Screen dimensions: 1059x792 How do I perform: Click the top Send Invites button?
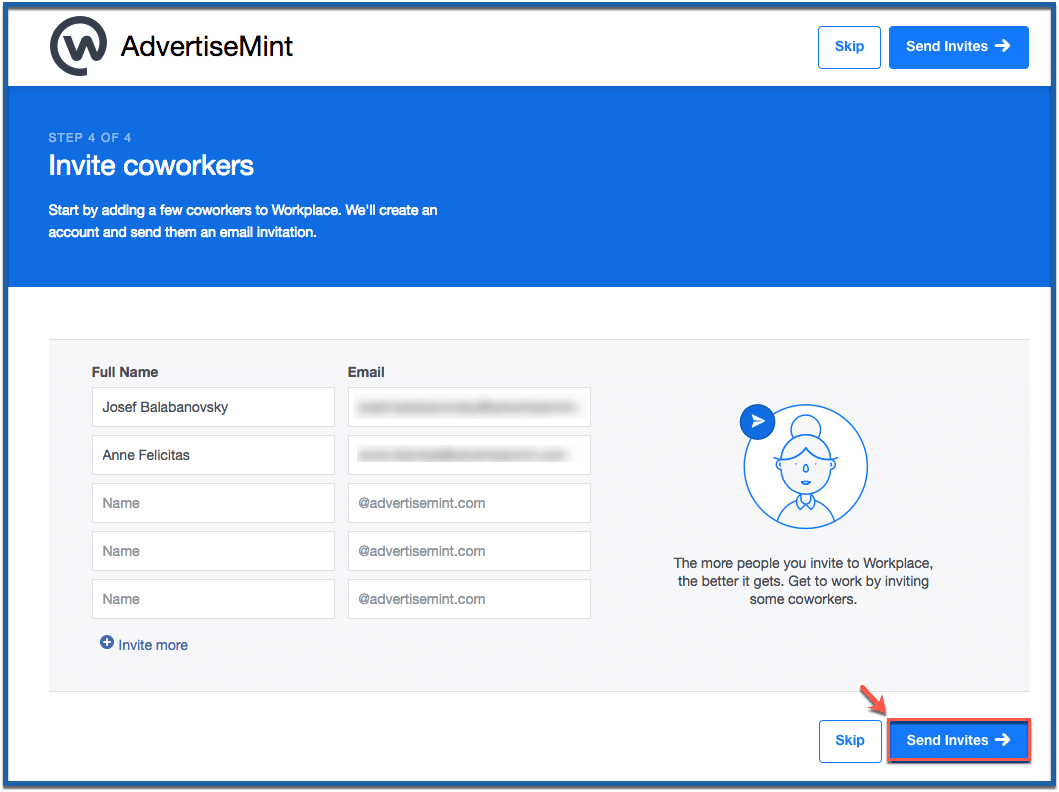pos(958,47)
